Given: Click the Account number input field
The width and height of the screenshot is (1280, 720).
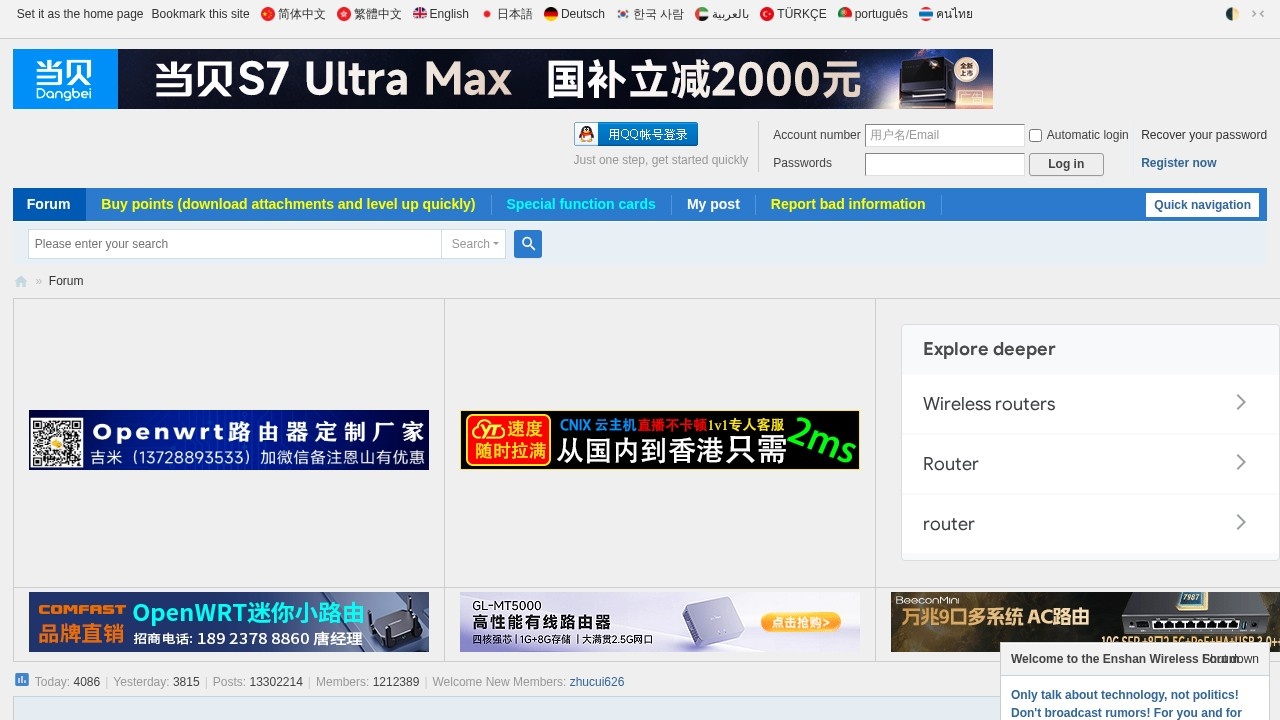Looking at the screenshot, I should [944, 135].
